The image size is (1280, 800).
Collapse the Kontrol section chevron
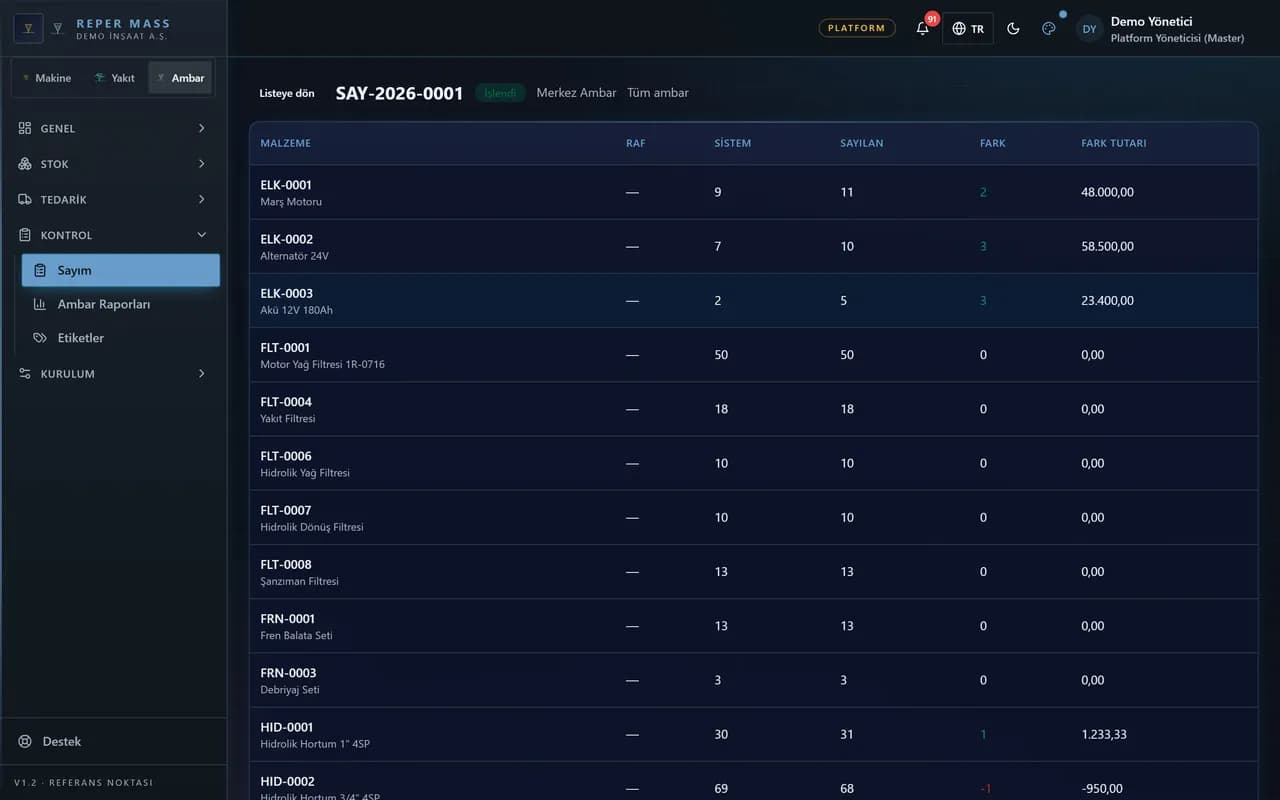[x=202, y=235]
